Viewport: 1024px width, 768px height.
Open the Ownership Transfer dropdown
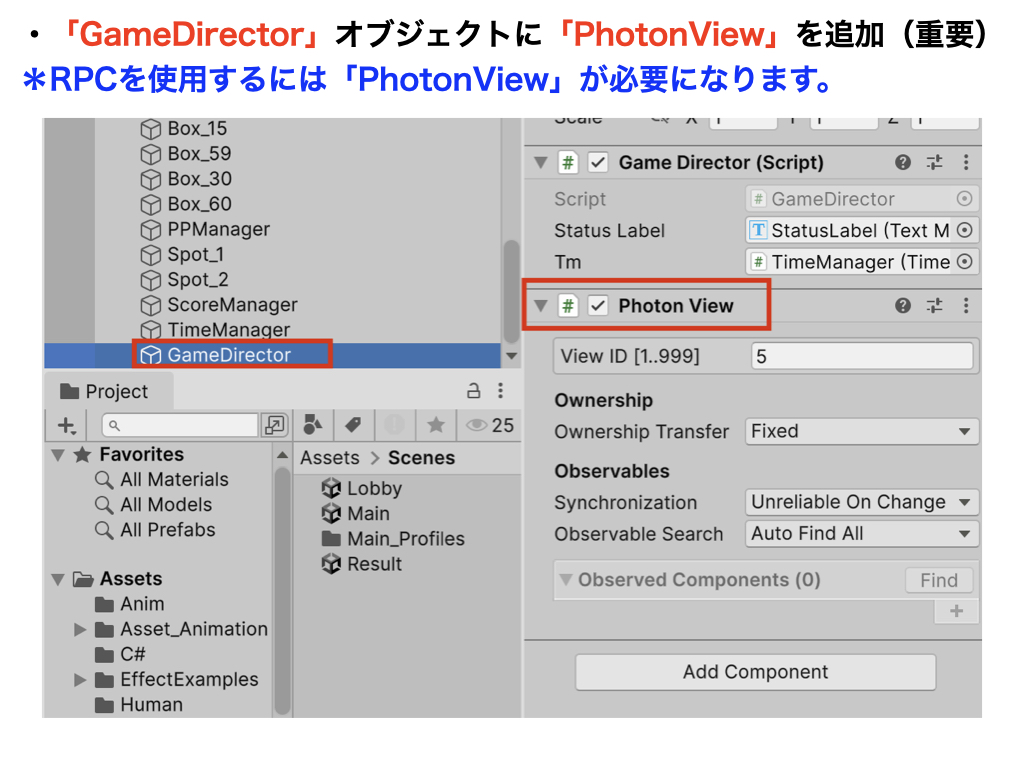tap(861, 431)
